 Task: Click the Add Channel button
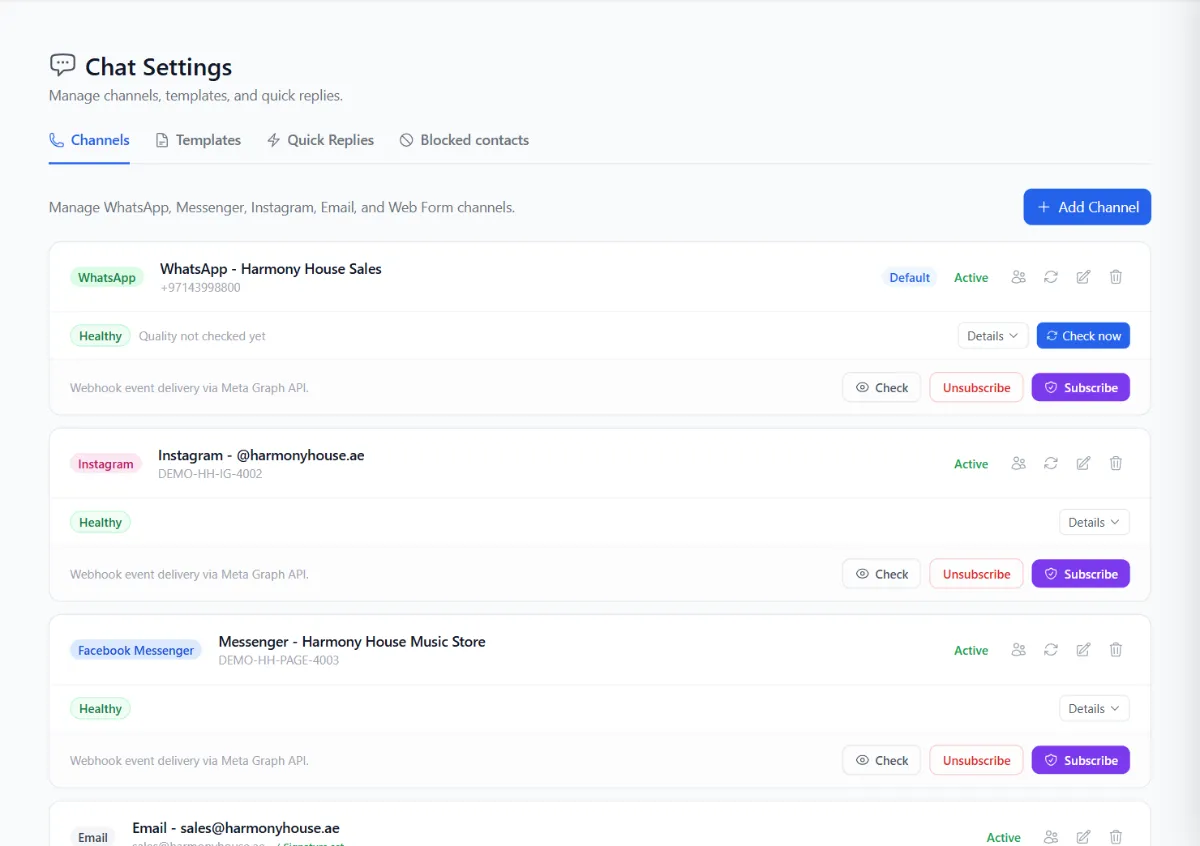1087,207
